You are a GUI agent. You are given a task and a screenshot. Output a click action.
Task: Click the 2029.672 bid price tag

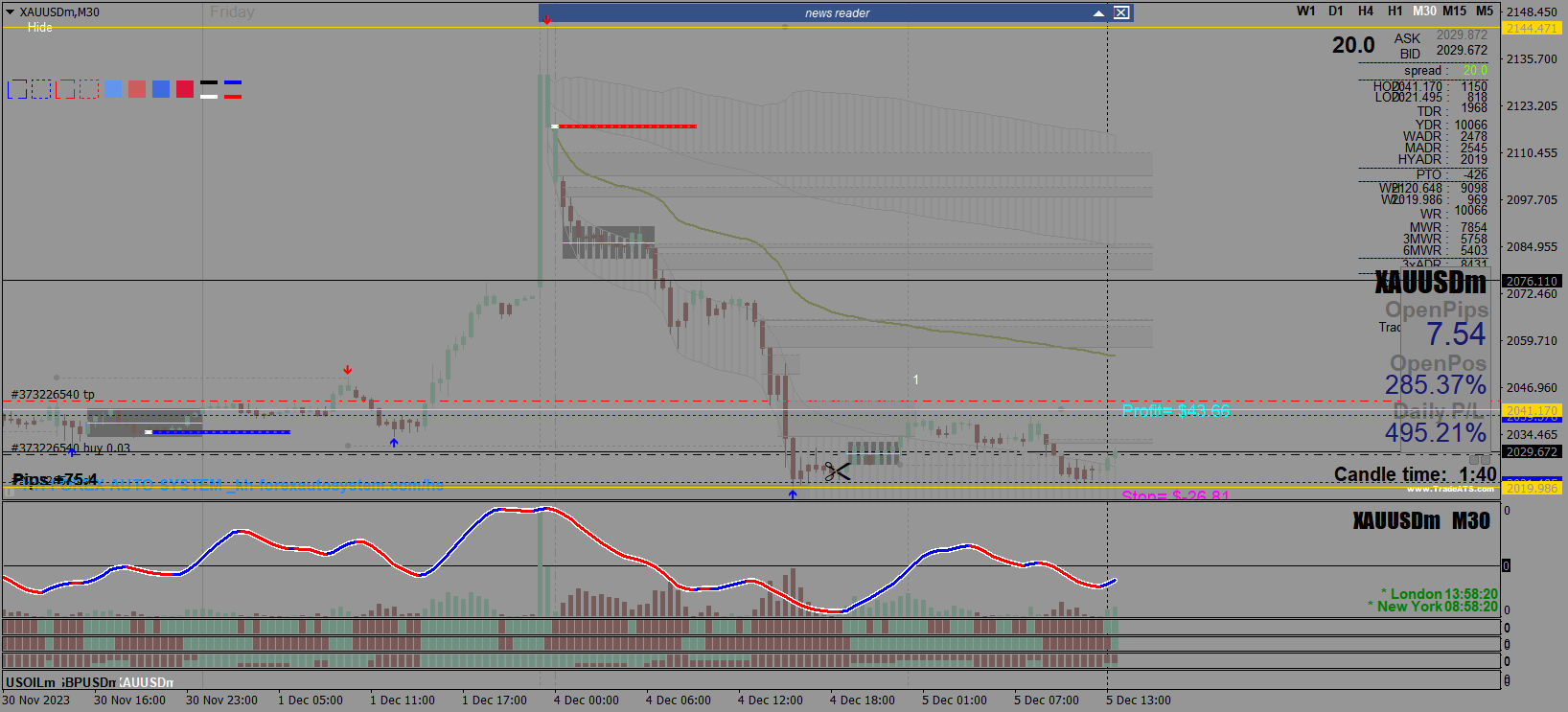tap(1532, 451)
